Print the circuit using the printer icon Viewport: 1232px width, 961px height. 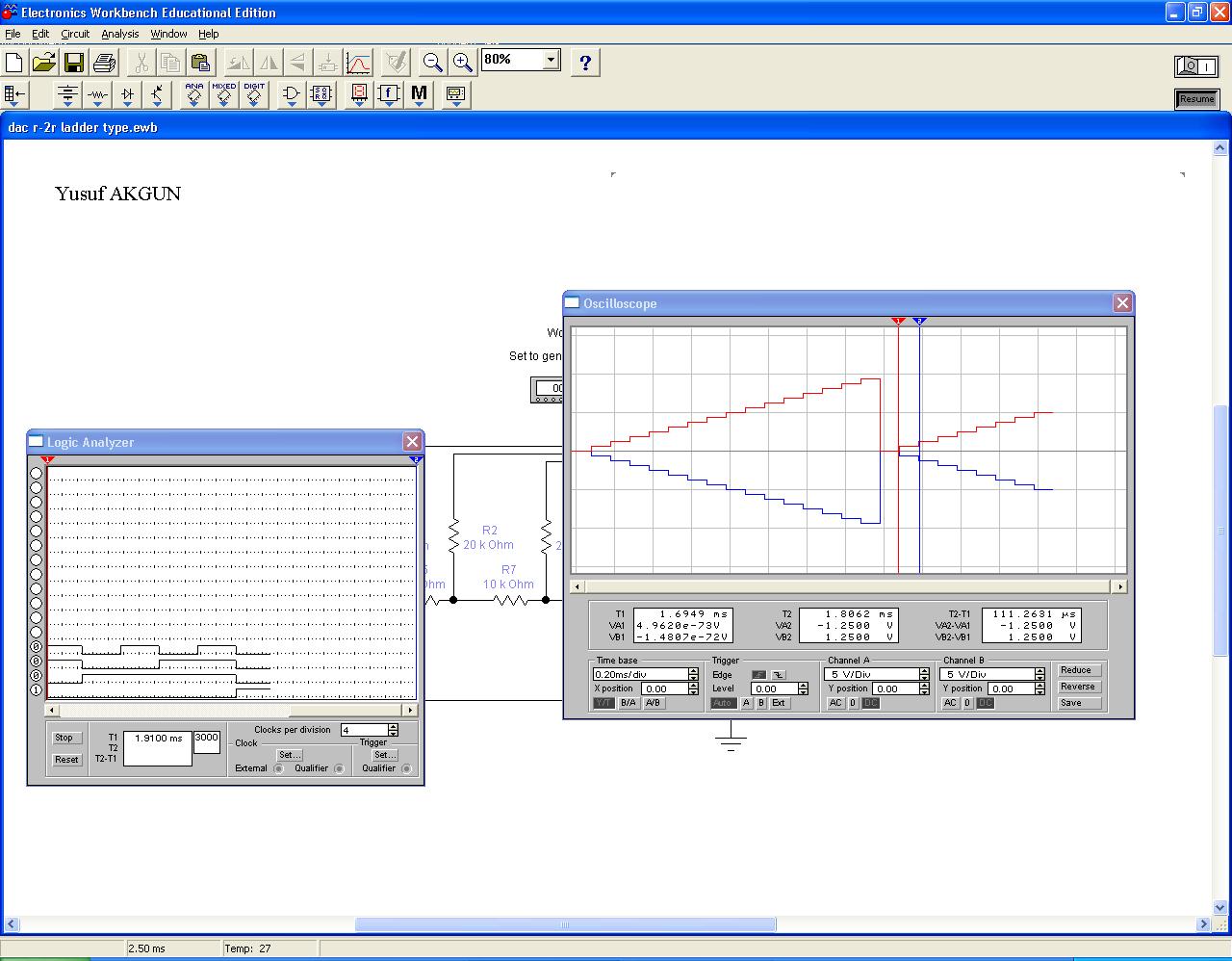(x=104, y=63)
